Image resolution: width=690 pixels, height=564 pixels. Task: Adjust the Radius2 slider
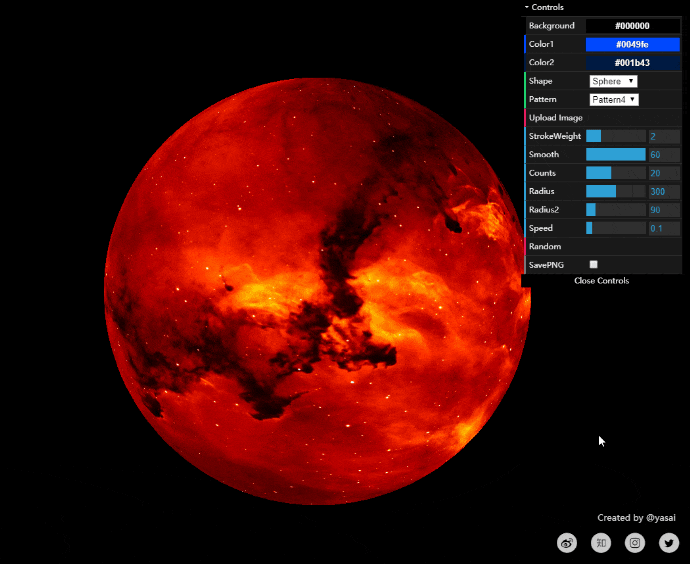pyautogui.click(x=616, y=210)
